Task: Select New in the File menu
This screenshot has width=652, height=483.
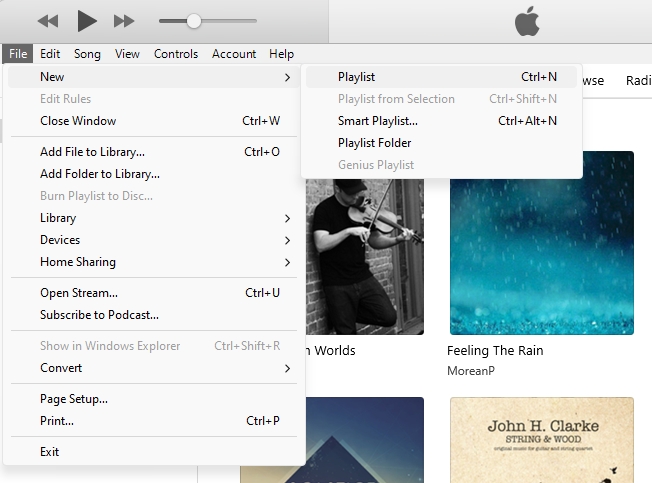Action: point(153,77)
